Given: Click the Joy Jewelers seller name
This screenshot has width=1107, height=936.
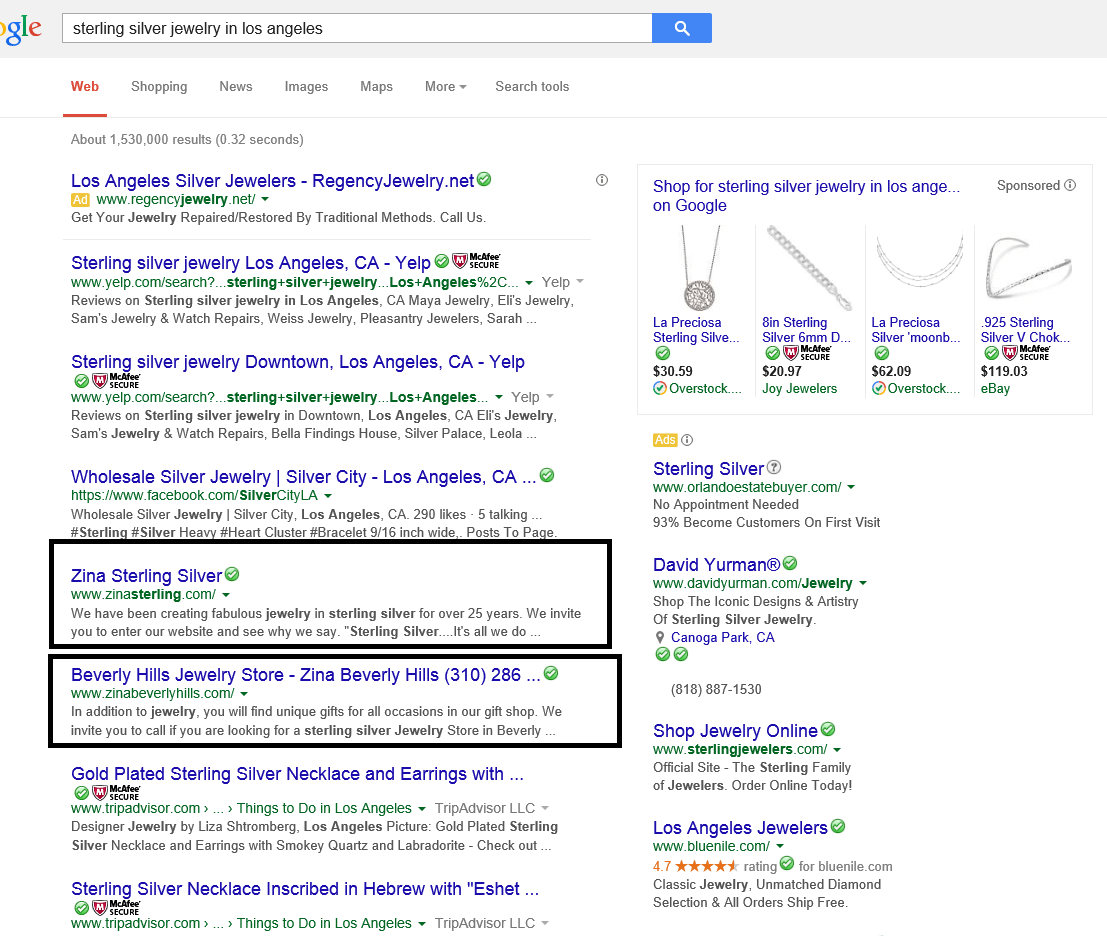Looking at the screenshot, I should (x=799, y=388).
